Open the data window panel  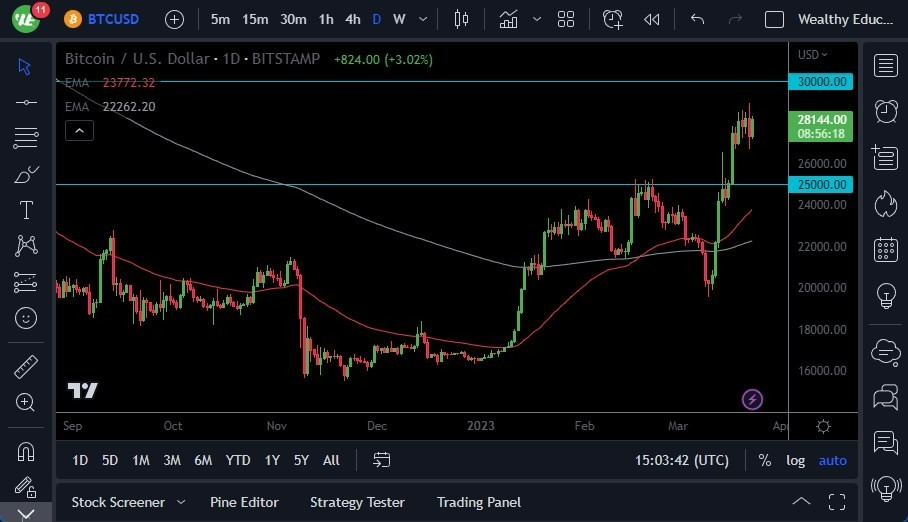885,157
